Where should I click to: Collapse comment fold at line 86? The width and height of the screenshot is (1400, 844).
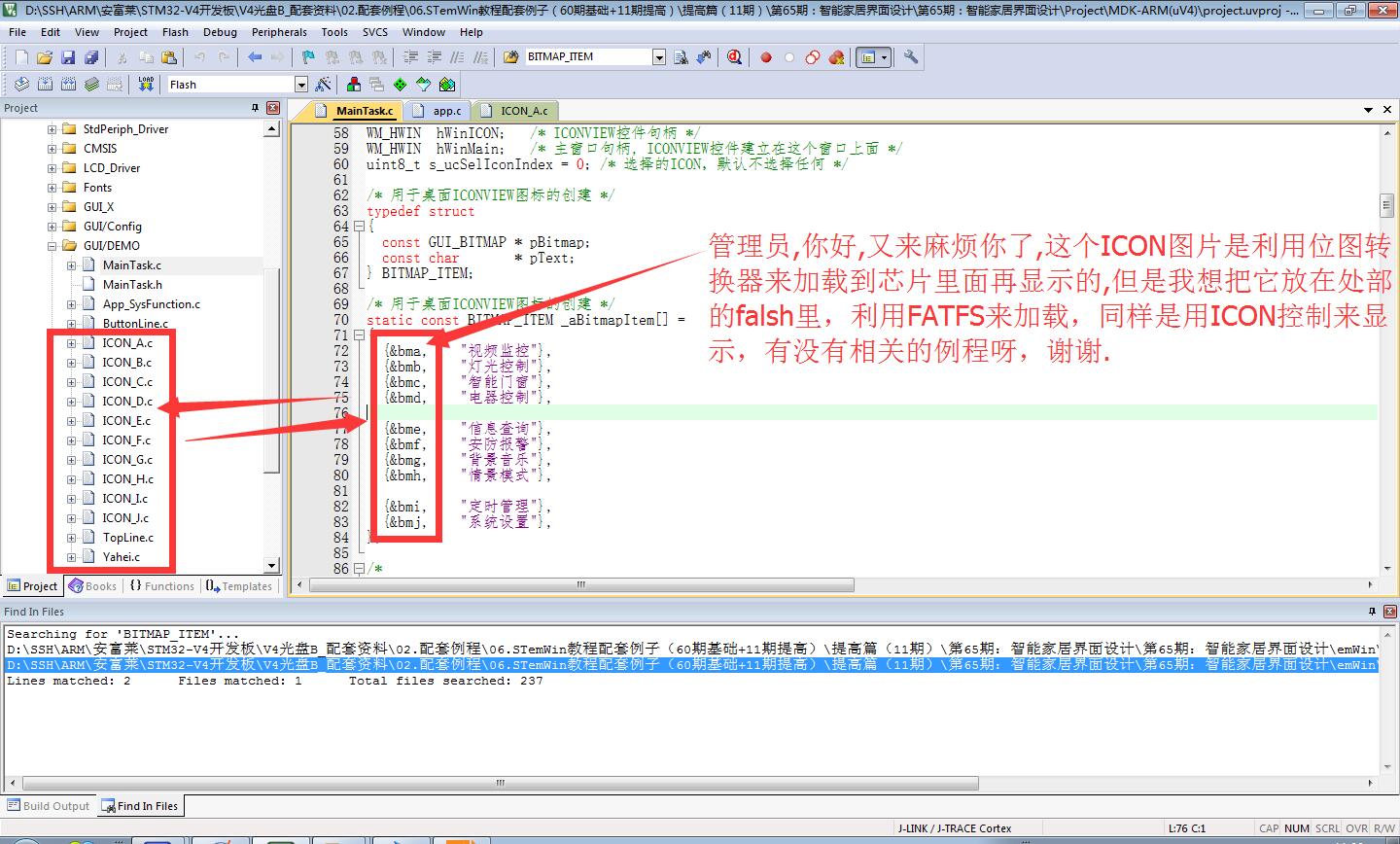pyautogui.click(x=358, y=569)
